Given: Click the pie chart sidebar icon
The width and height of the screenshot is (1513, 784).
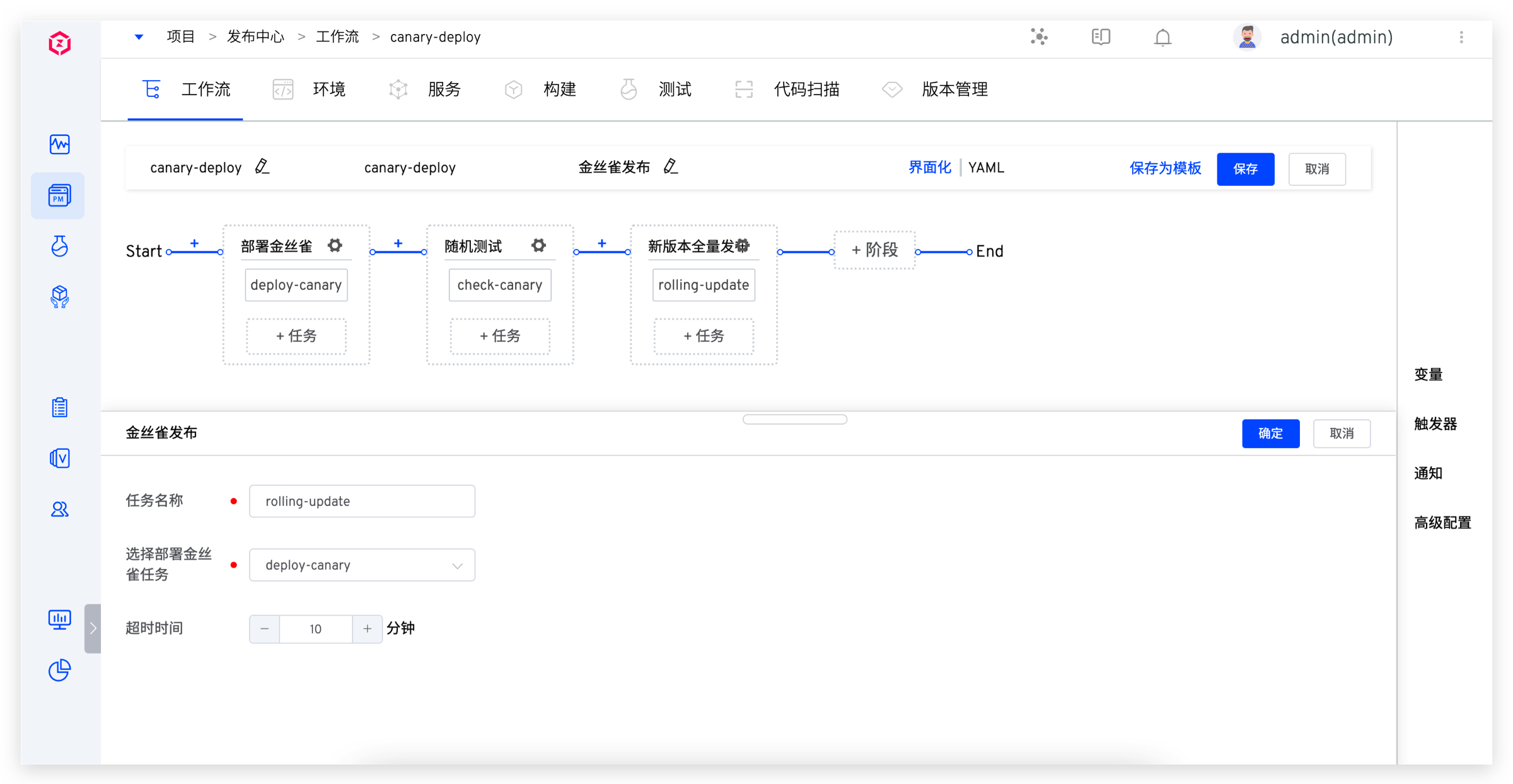Looking at the screenshot, I should 60,670.
